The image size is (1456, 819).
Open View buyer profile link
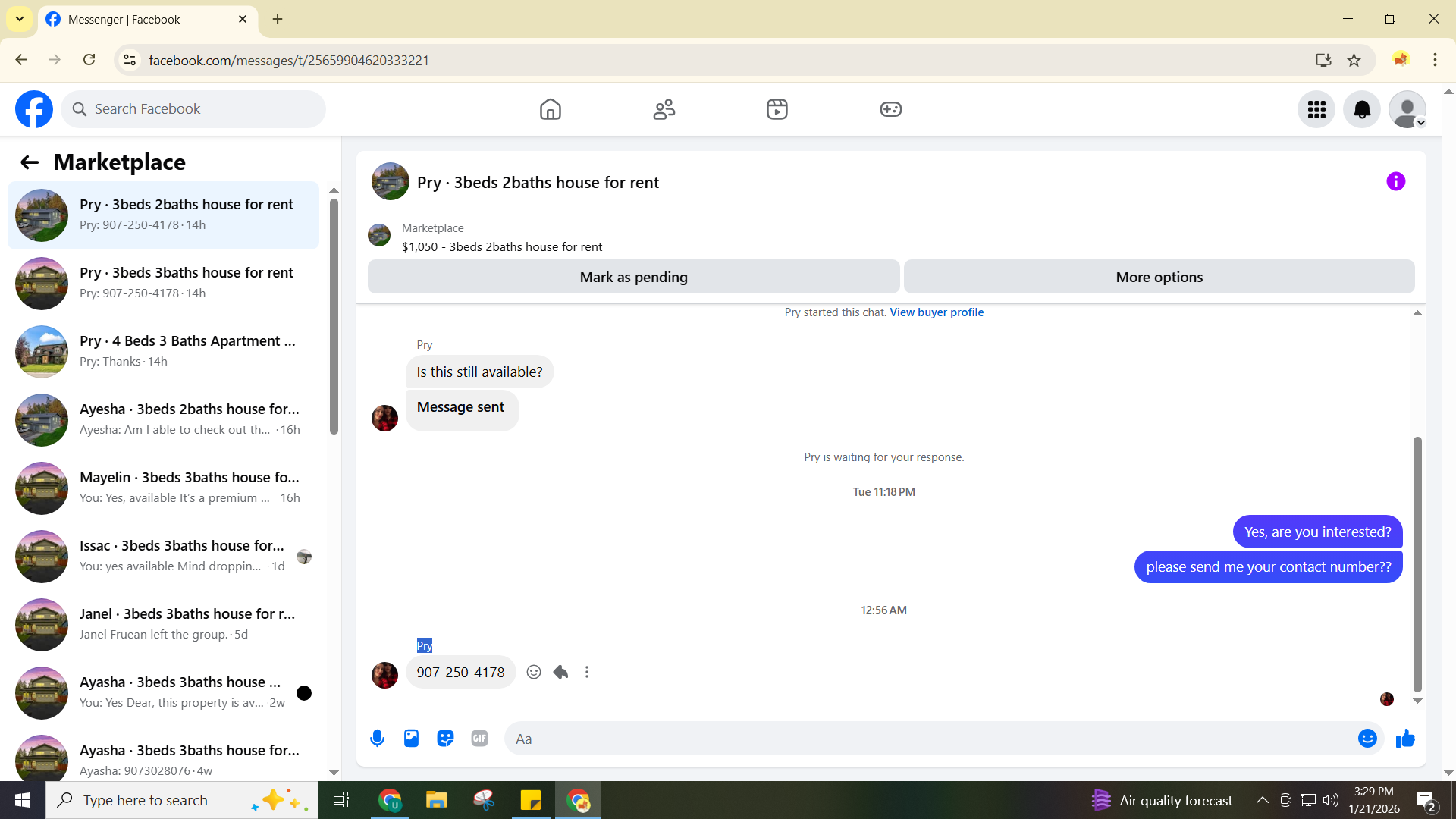coord(936,312)
